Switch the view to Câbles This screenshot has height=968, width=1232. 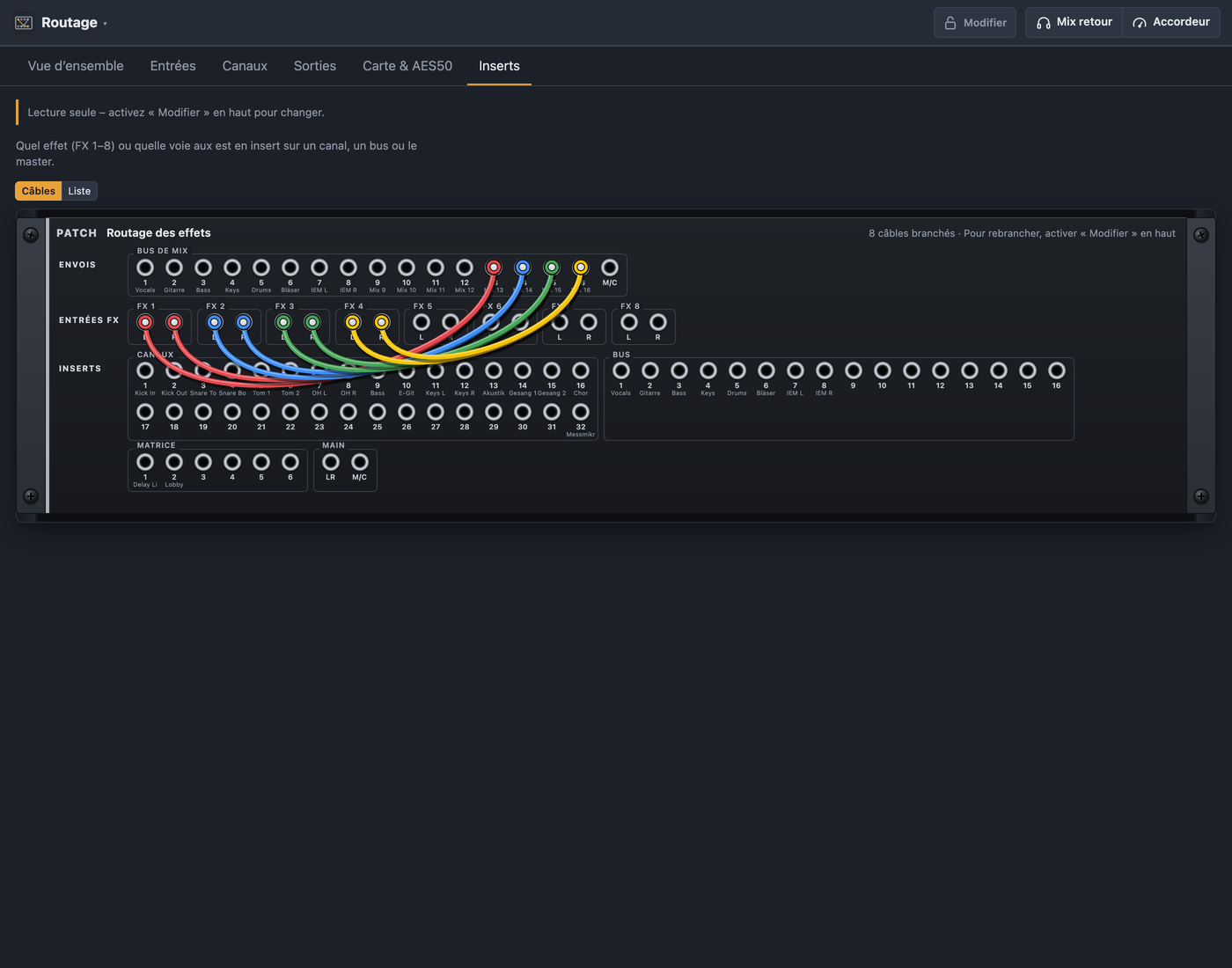point(39,191)
